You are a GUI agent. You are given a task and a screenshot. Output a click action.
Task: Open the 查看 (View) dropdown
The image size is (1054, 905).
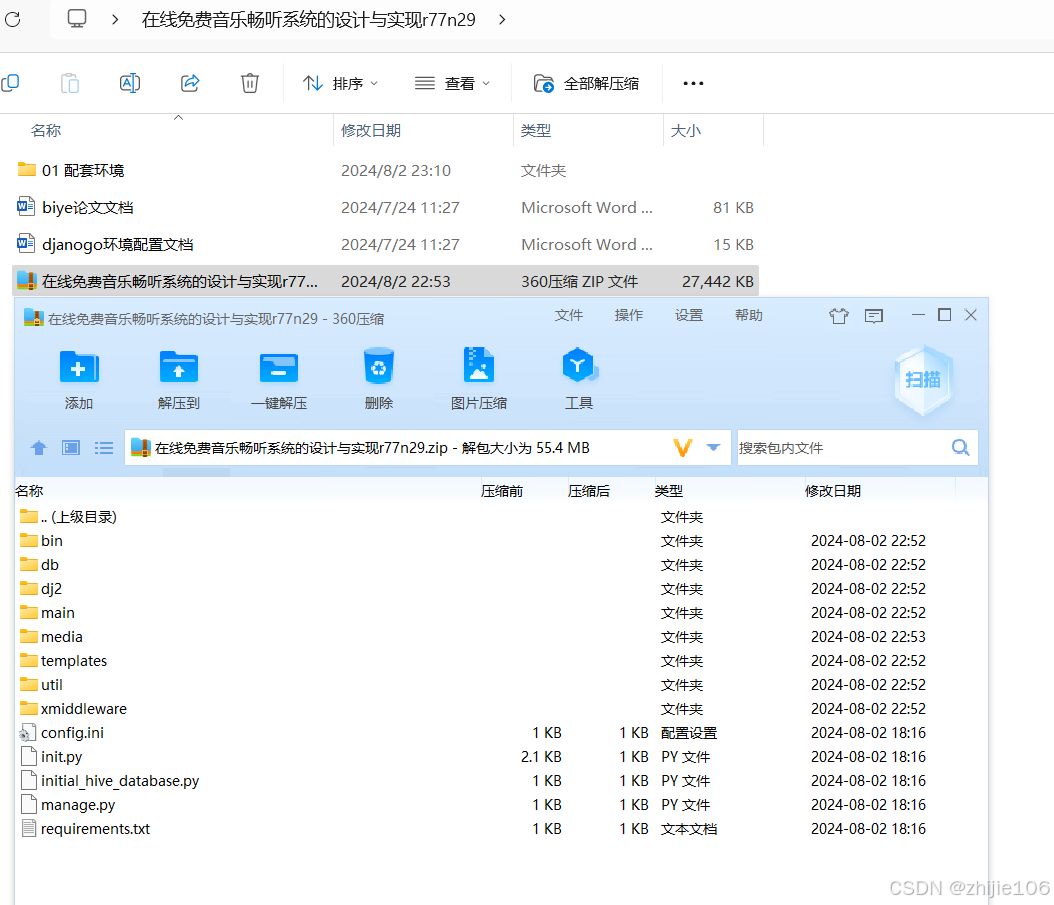(x=452, y=84)
